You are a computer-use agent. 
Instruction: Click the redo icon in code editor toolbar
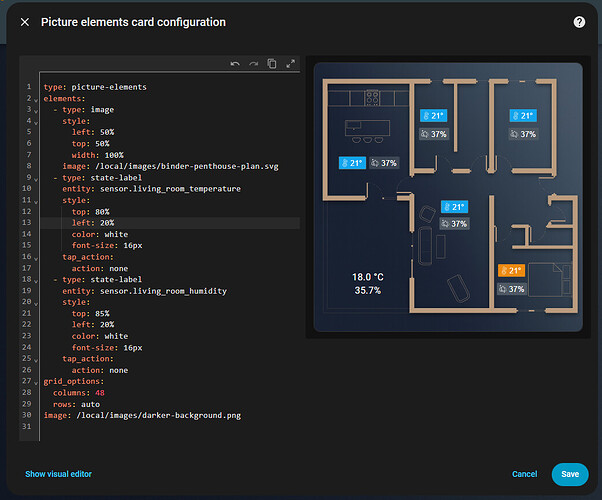point(253,64)
